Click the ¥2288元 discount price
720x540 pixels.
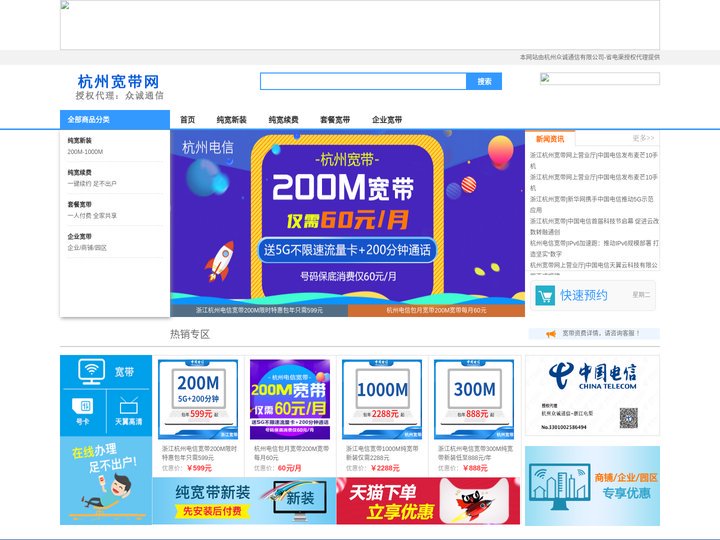tap(385, 468)
